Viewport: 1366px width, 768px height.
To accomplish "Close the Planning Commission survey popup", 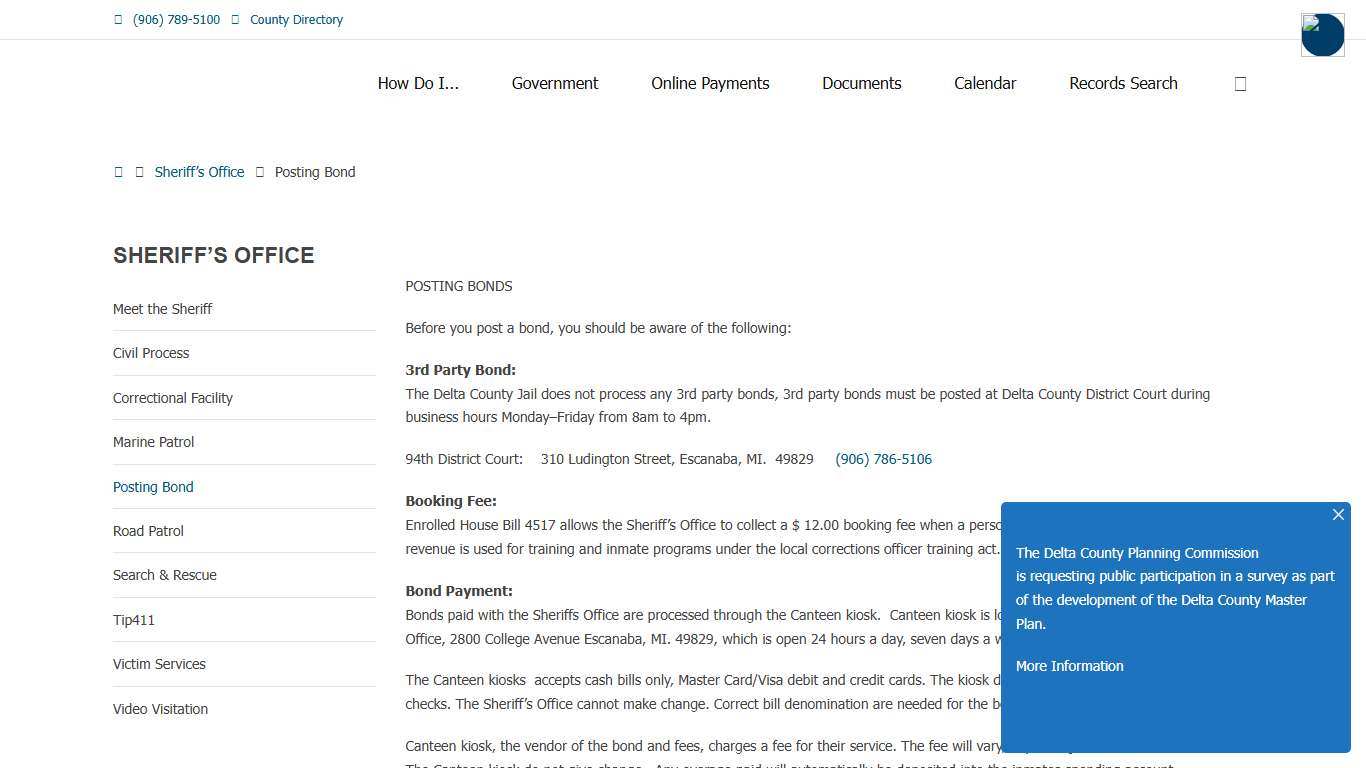I will pos(1338,515).
